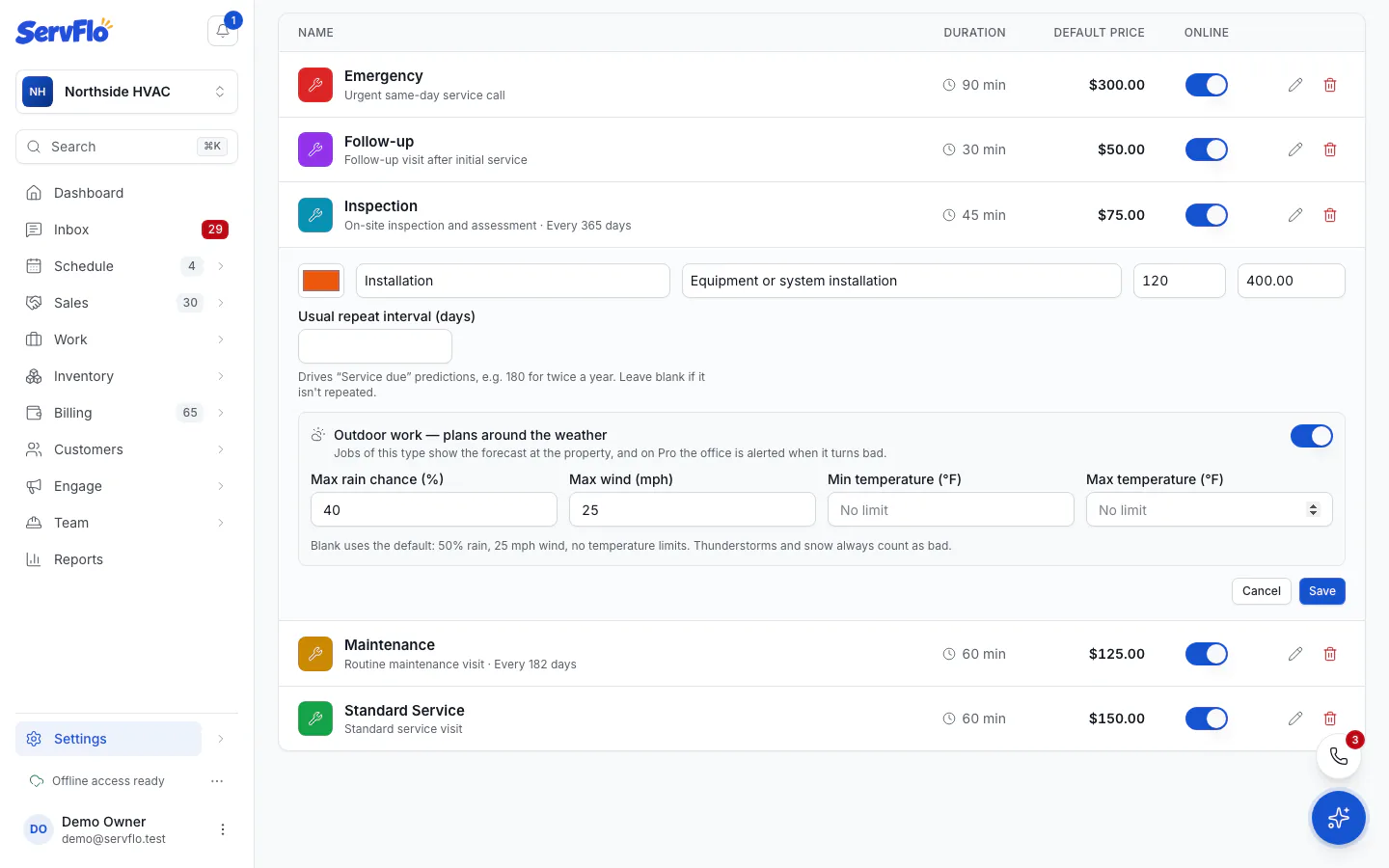Viewport: 1389px width, 868px height.
Task: Toggle Follow-up online availability
Action: coord(1207,149)
